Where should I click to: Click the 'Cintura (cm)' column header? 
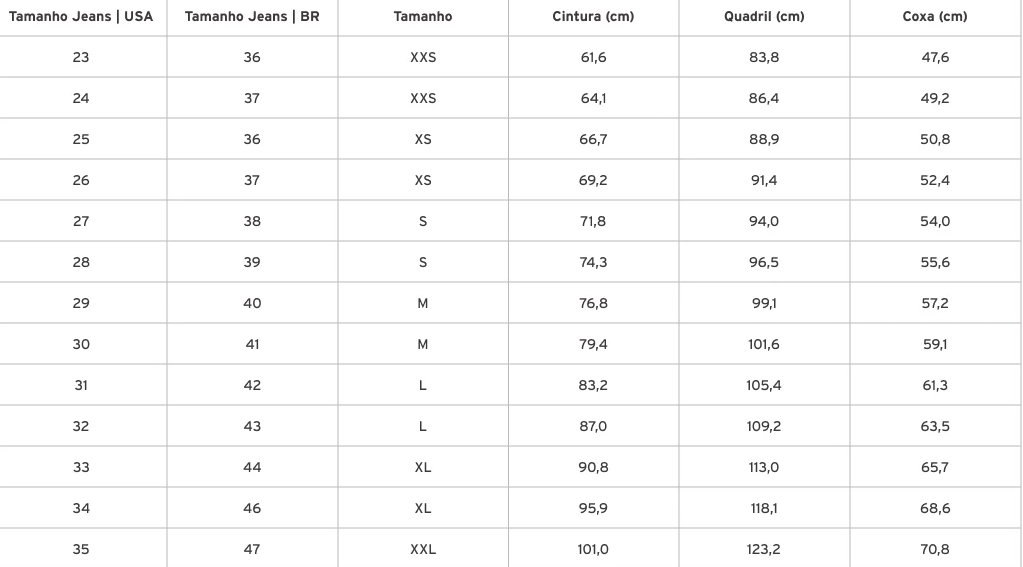click(x=593, y=17)
